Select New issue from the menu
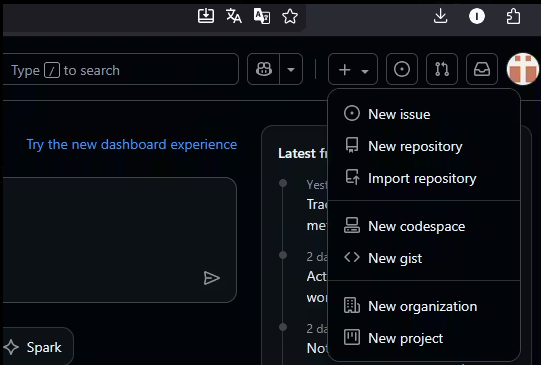 (424, 114)
